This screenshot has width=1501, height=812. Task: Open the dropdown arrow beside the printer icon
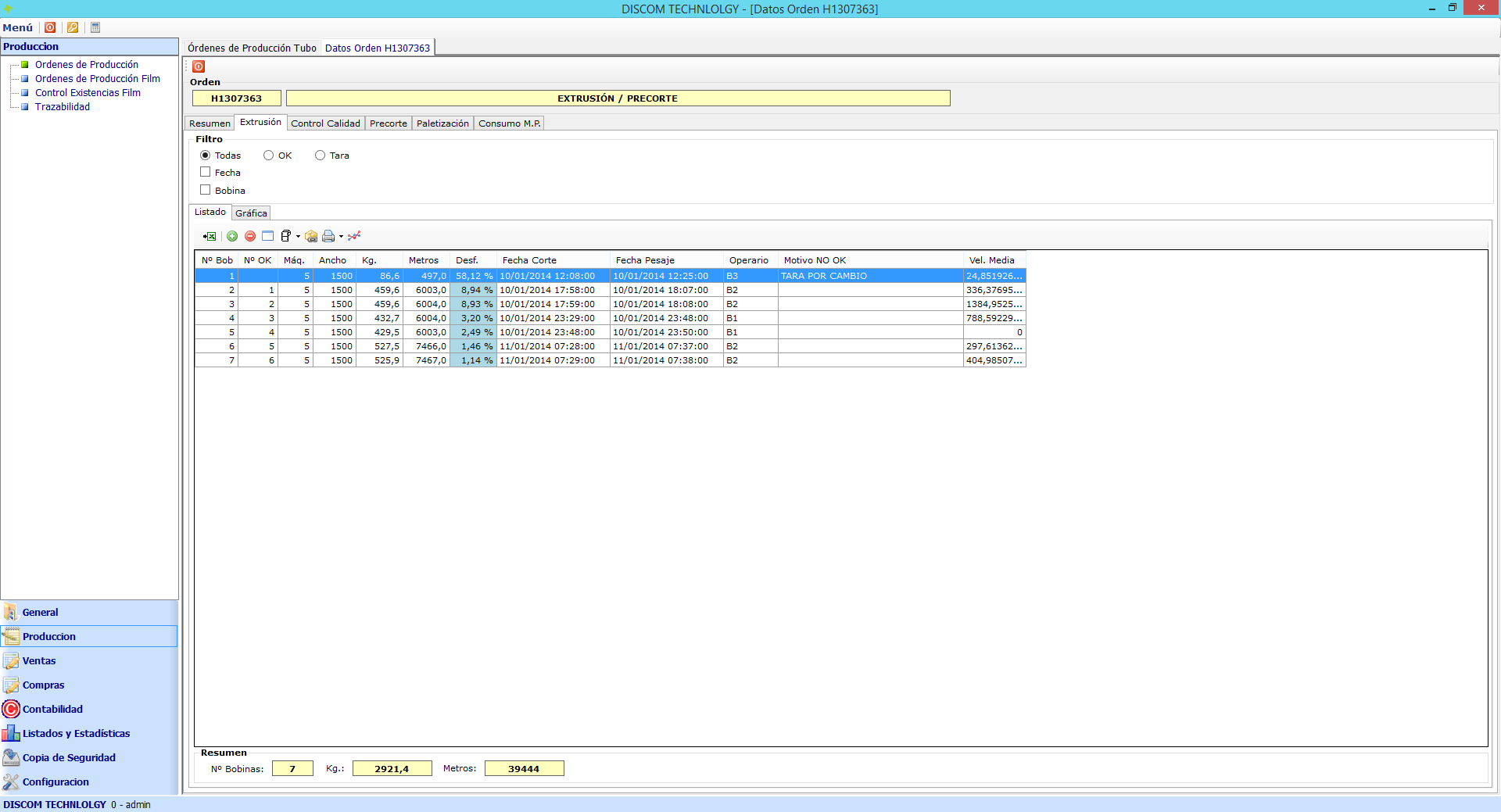click(x=341, y=237)
